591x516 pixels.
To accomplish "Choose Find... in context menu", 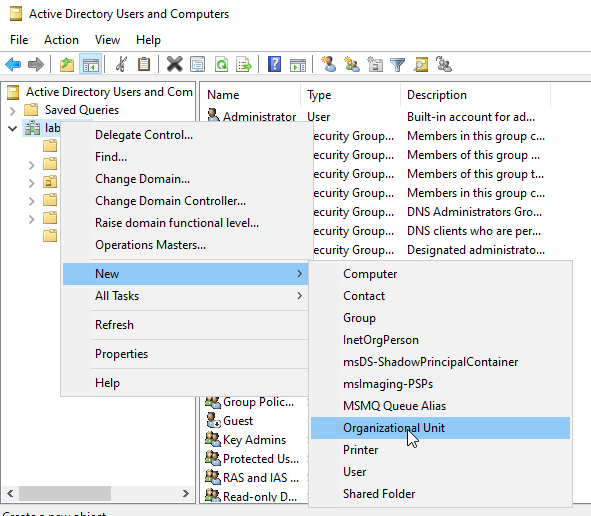I will click(x=185, y=157).
